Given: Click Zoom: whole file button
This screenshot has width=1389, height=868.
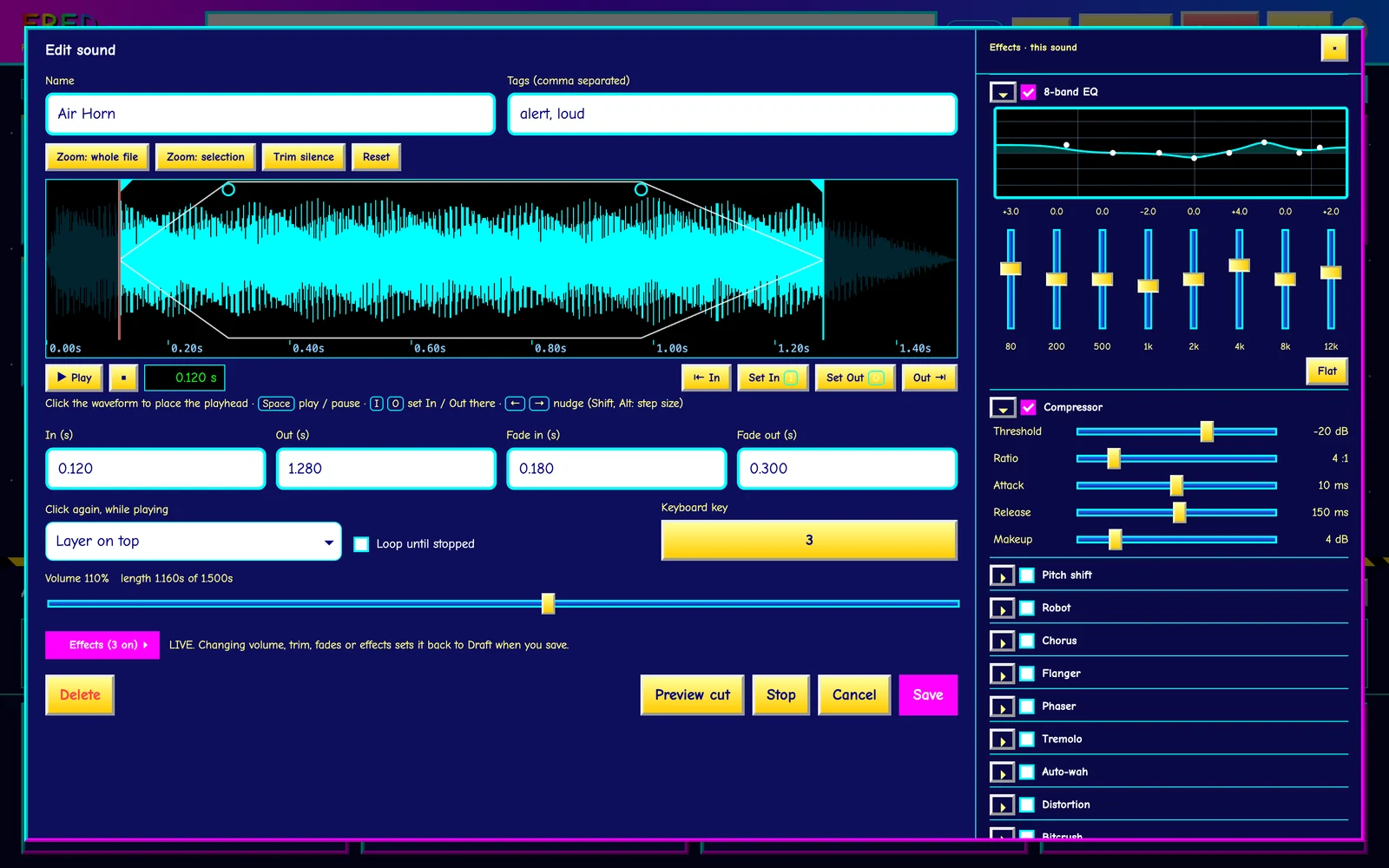Looking at the screenshot, I should coord(97,157).
